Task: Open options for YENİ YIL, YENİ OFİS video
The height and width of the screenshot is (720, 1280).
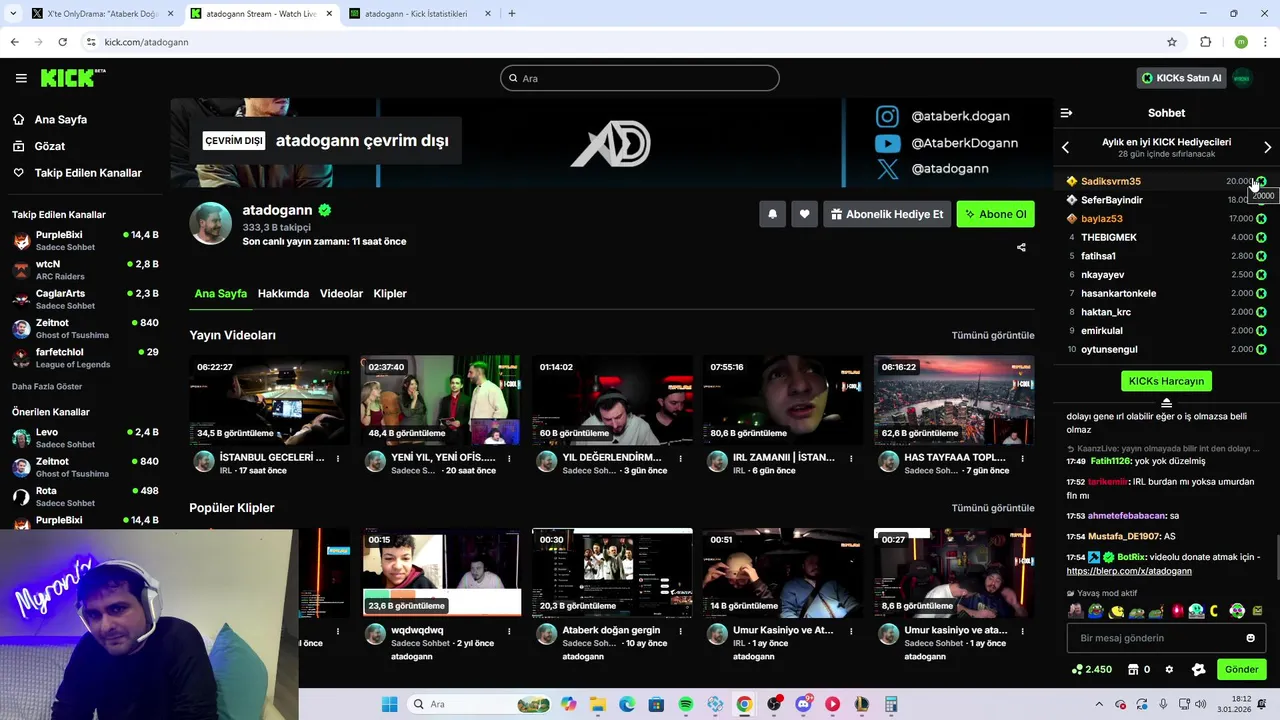Action: 509,458
